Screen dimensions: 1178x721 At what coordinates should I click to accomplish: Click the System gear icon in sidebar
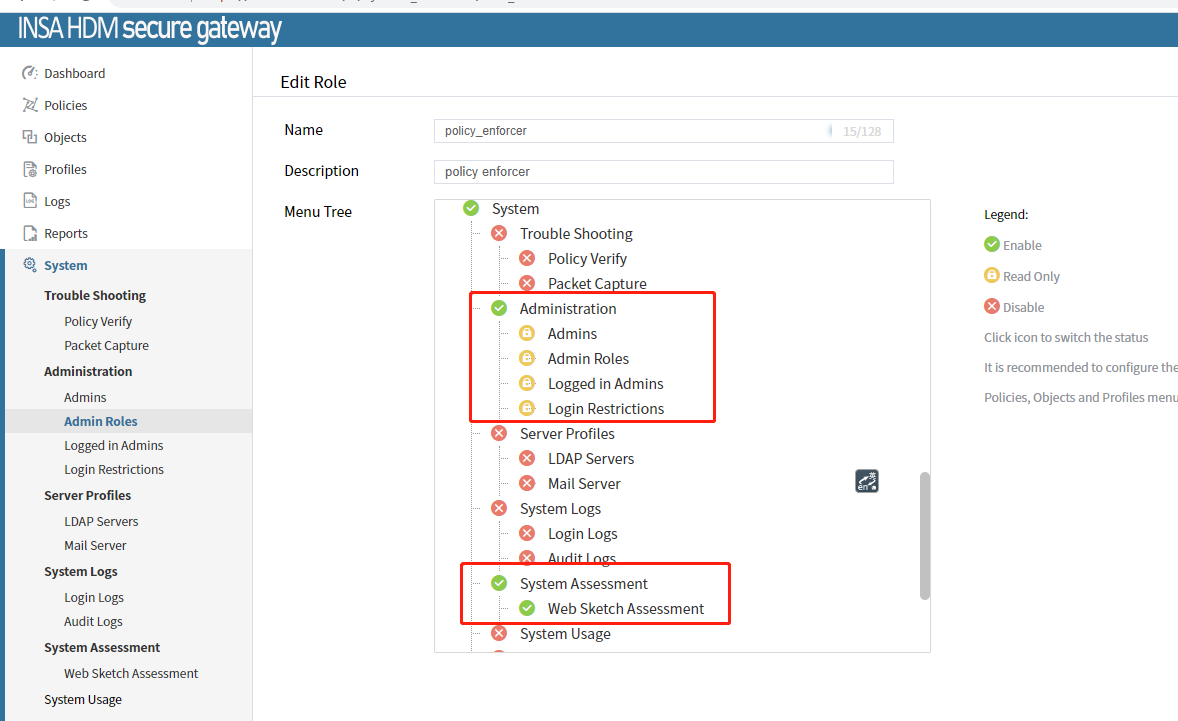coord(30,265)
